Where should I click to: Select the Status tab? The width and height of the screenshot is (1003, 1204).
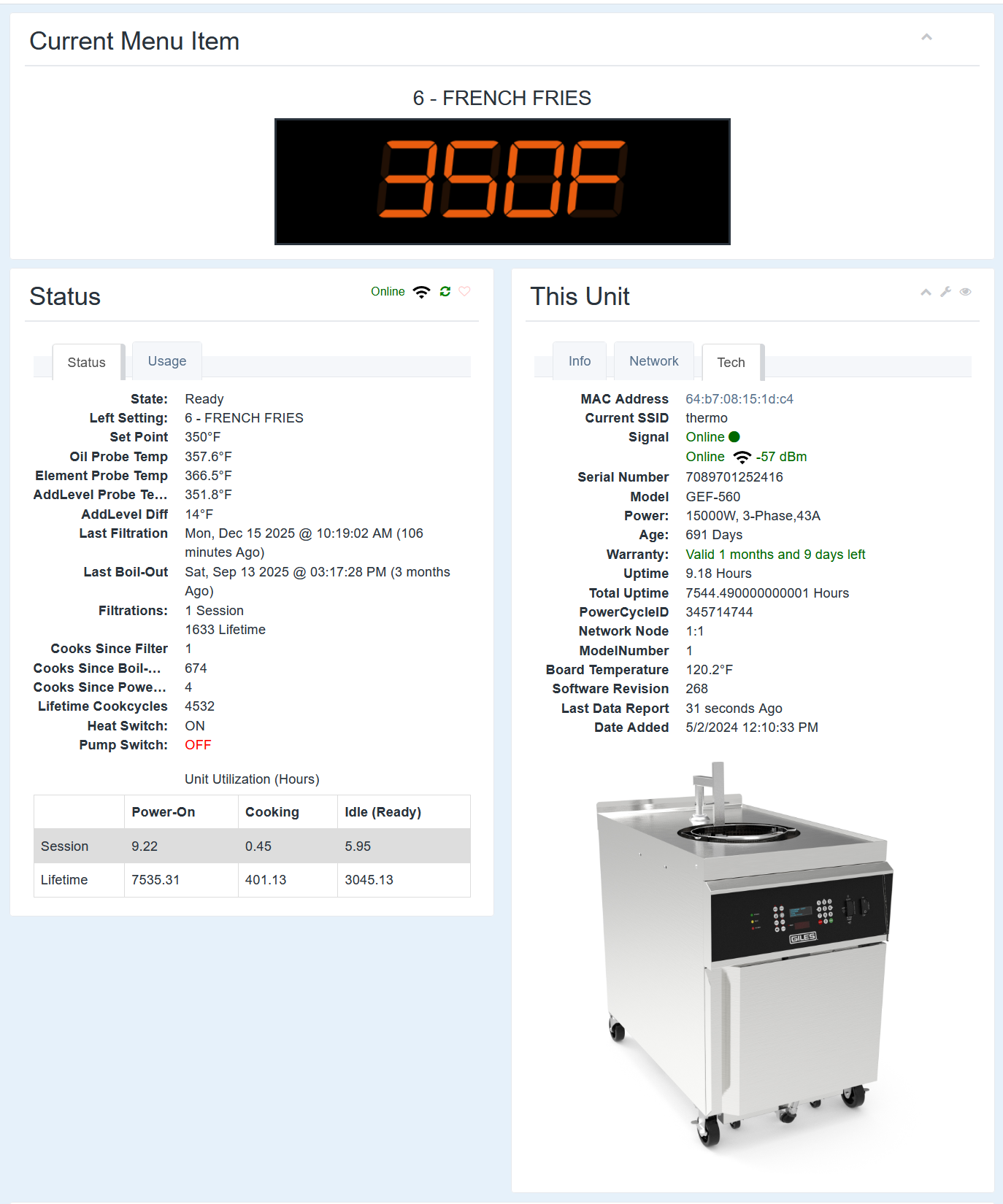pos(86,363)
